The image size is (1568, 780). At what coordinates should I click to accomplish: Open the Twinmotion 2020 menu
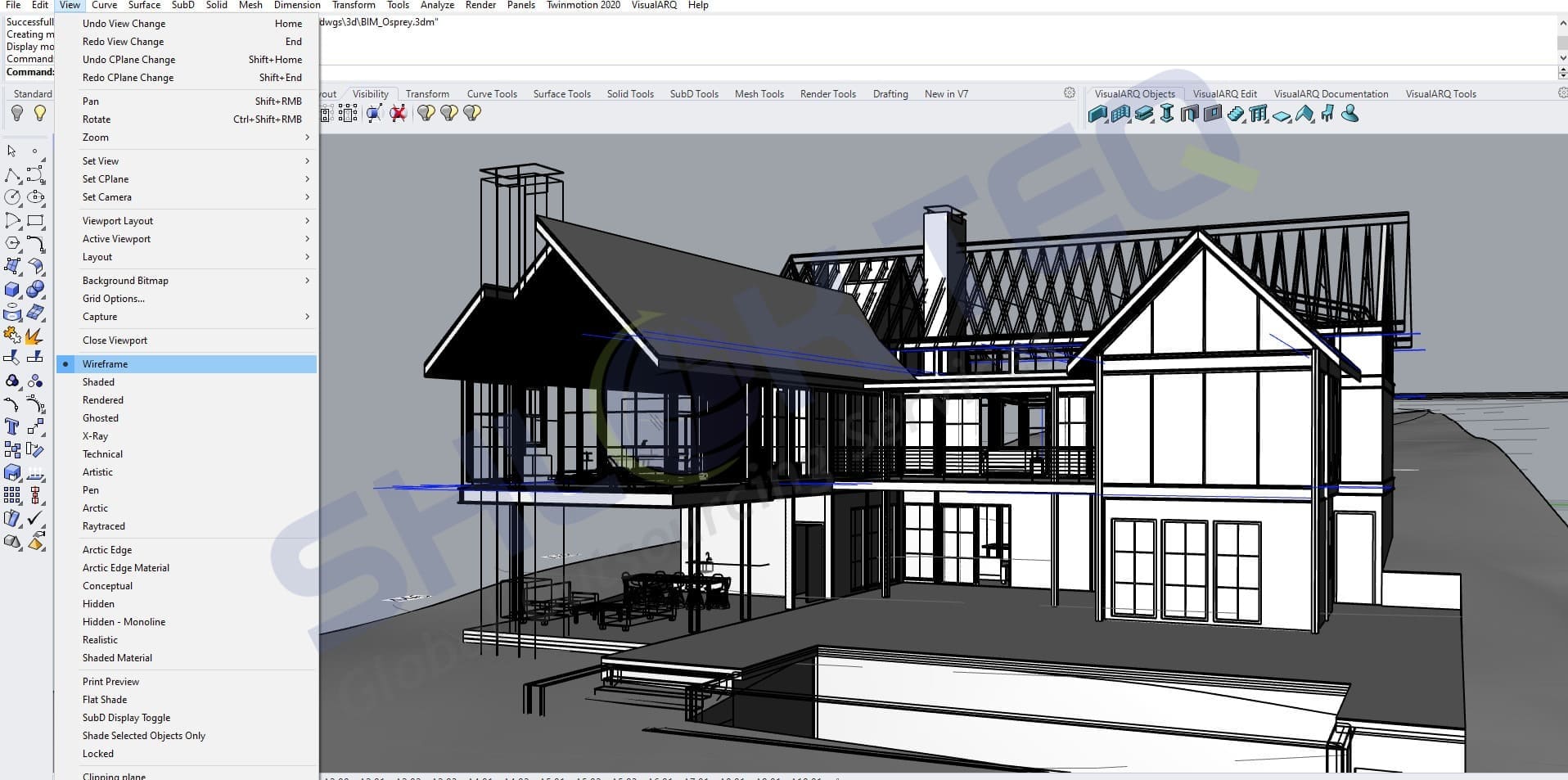point(583,5)
